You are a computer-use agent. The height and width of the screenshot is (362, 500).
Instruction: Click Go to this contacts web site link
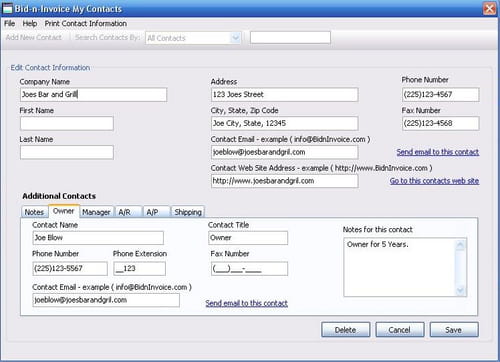(x=434, y=181)
